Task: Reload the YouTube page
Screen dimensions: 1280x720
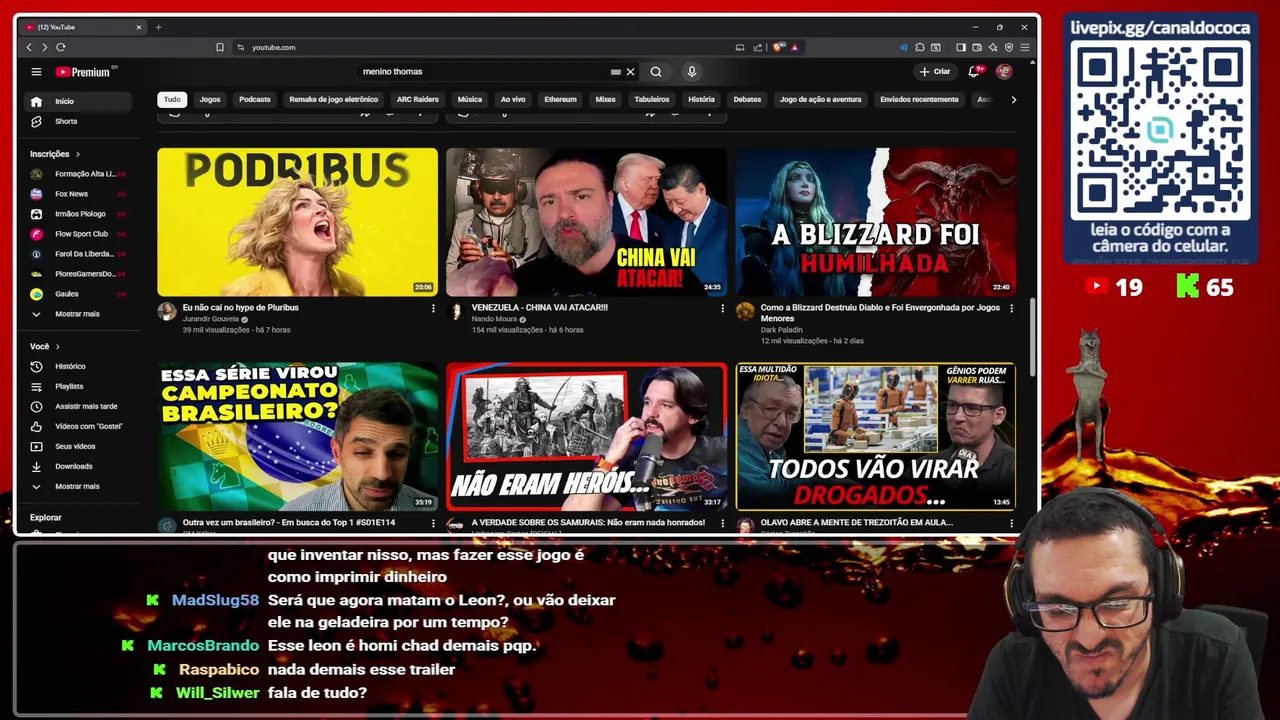Action: [x=61, y=47]
